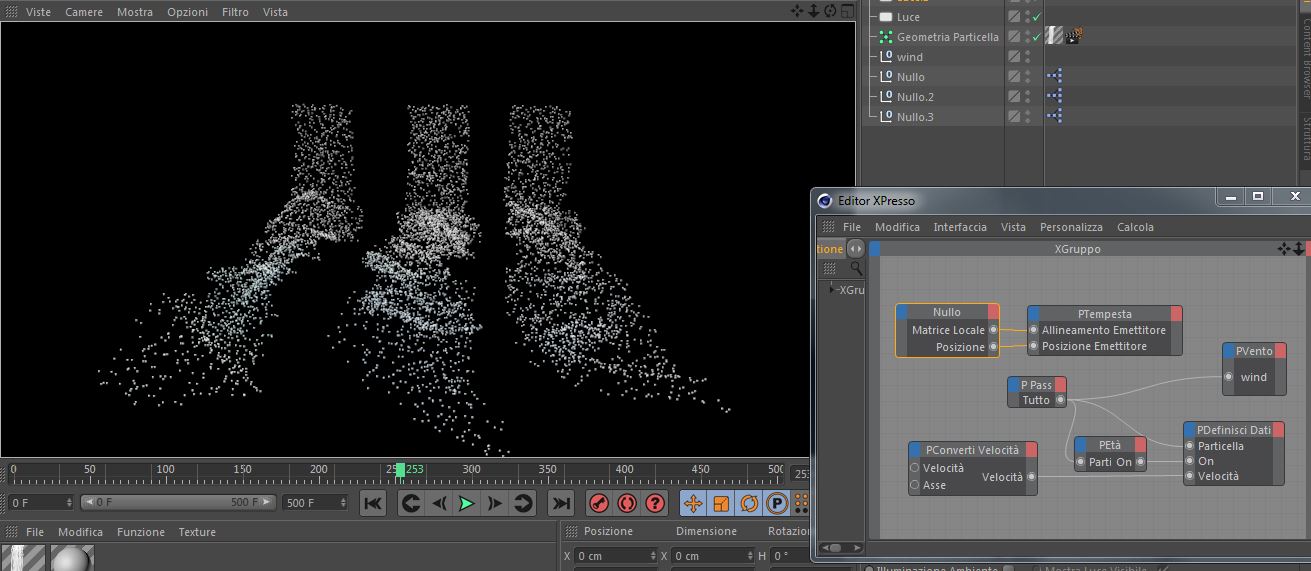The width and height of the screenshot is (1311, 571).
Task: Select the Geometria Particella object icon
Action: [x=886, y=37]
